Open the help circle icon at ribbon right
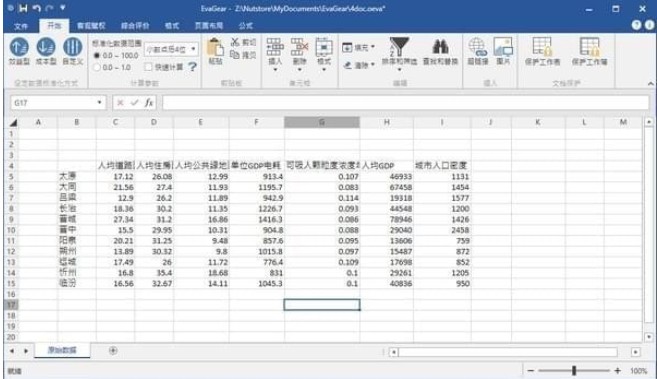Screen dimensions: 657x379 [636, 25]
